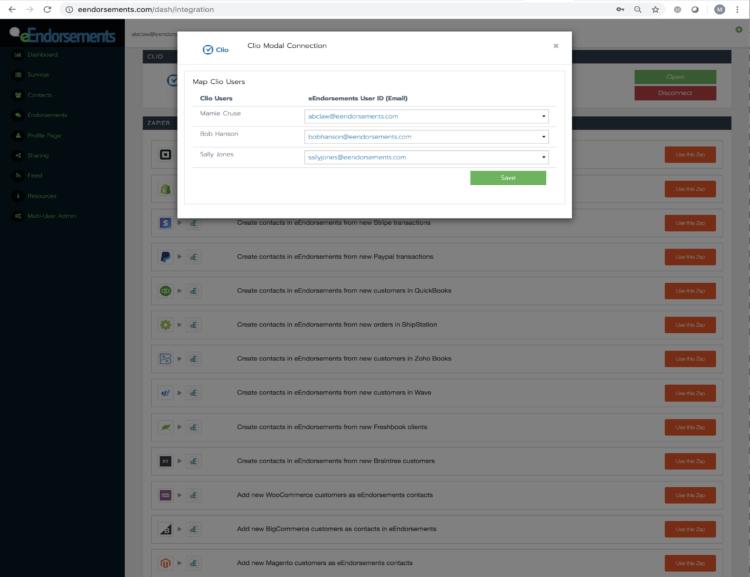Use this Zap for WooCommerce customers

(x=690, y=496)
